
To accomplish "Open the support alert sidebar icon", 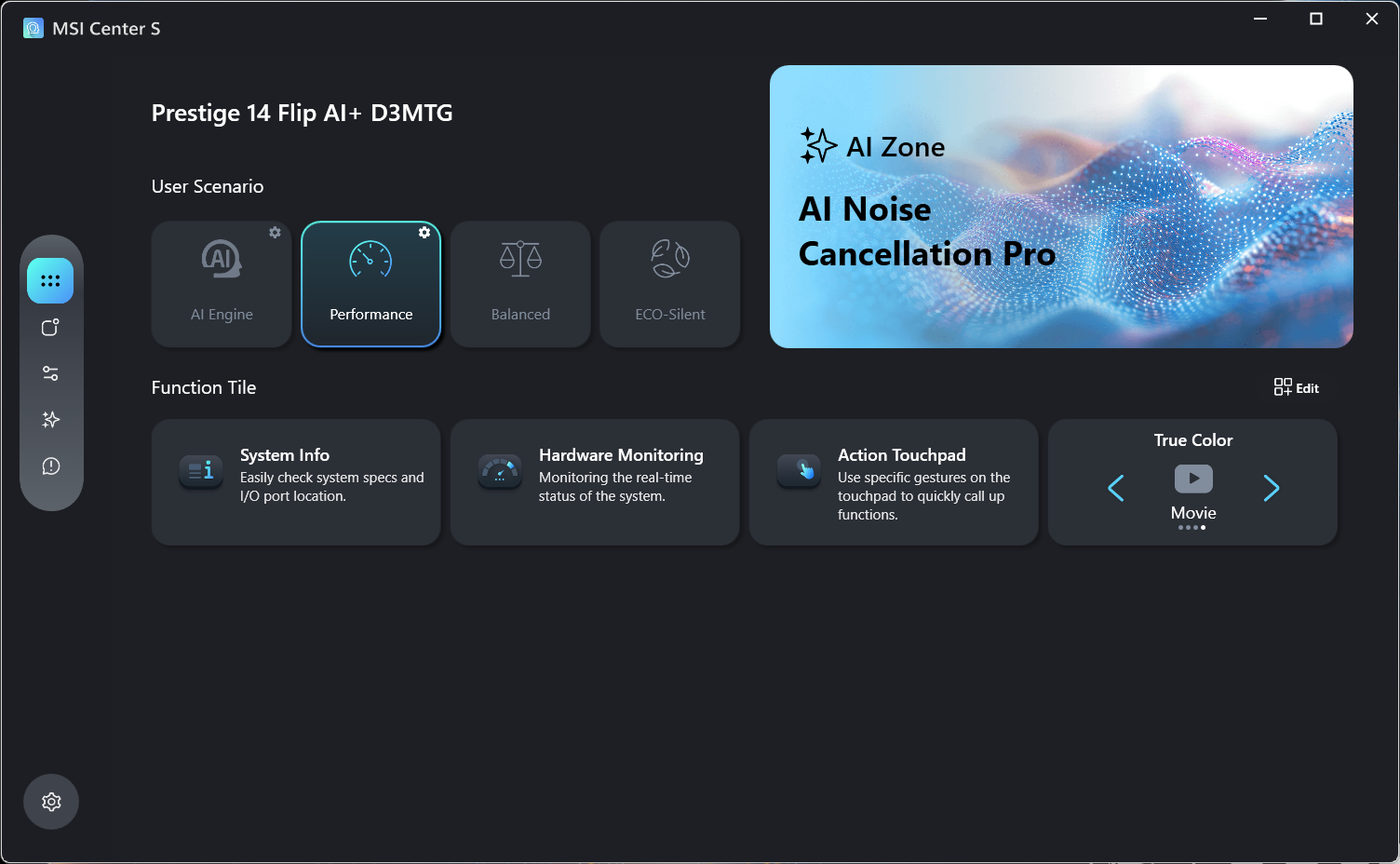I will [50, 466].
